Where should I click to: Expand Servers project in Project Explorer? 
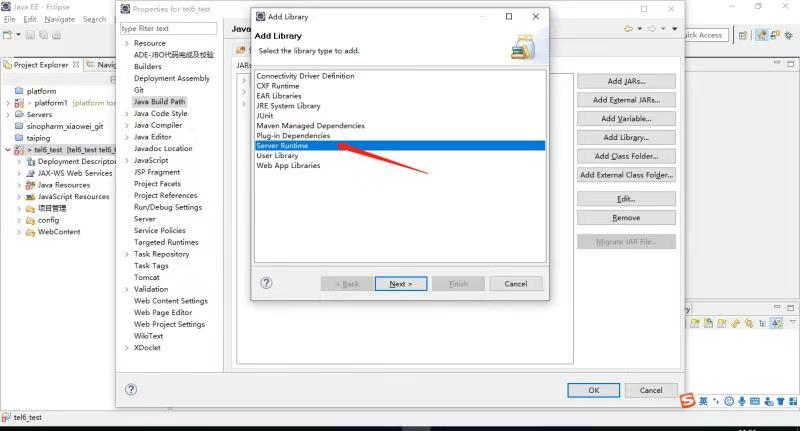pos(8,115)
